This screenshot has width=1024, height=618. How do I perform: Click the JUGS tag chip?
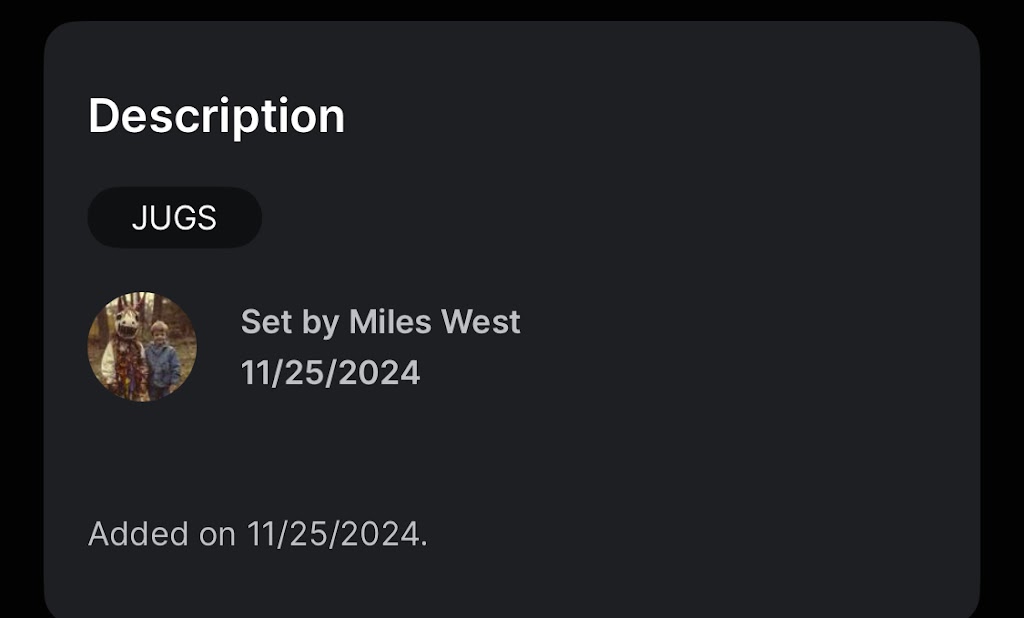coord(174,217)
